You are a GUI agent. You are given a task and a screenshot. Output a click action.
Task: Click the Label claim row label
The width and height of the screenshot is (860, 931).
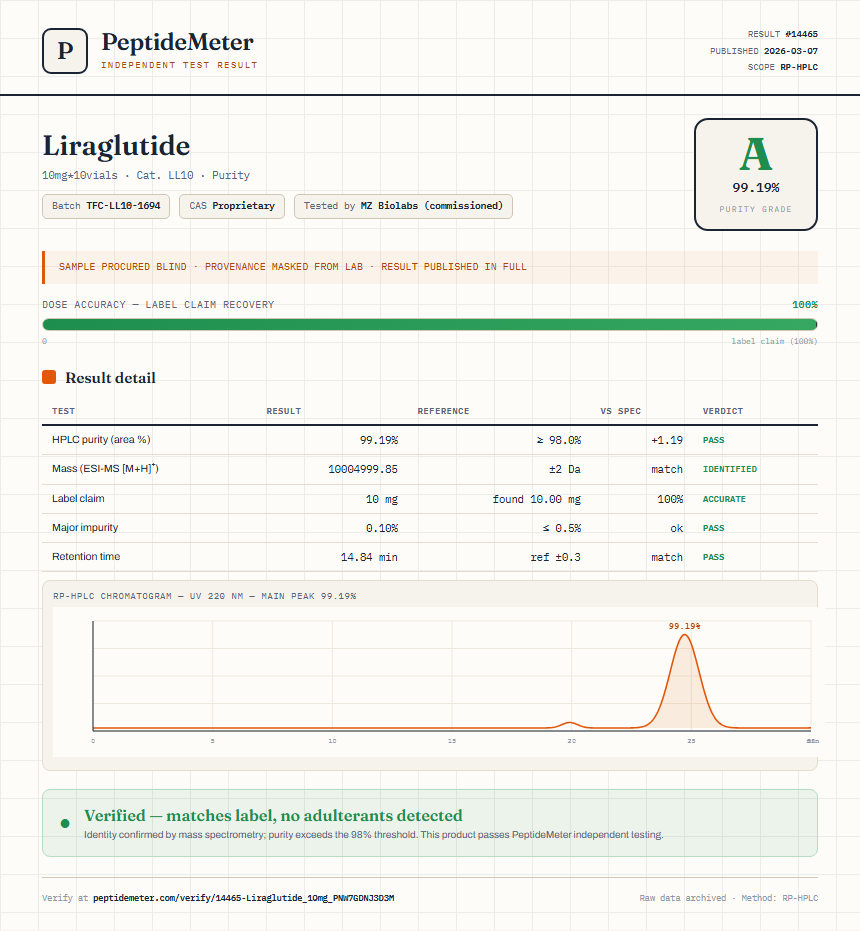78,498
